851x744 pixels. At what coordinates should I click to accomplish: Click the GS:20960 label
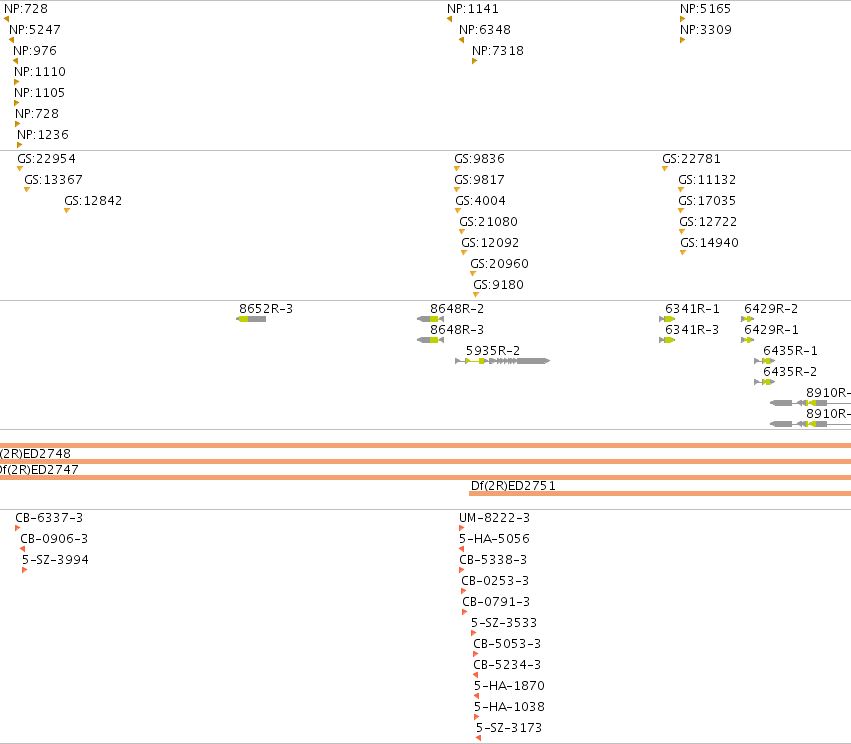click(499, 264)
